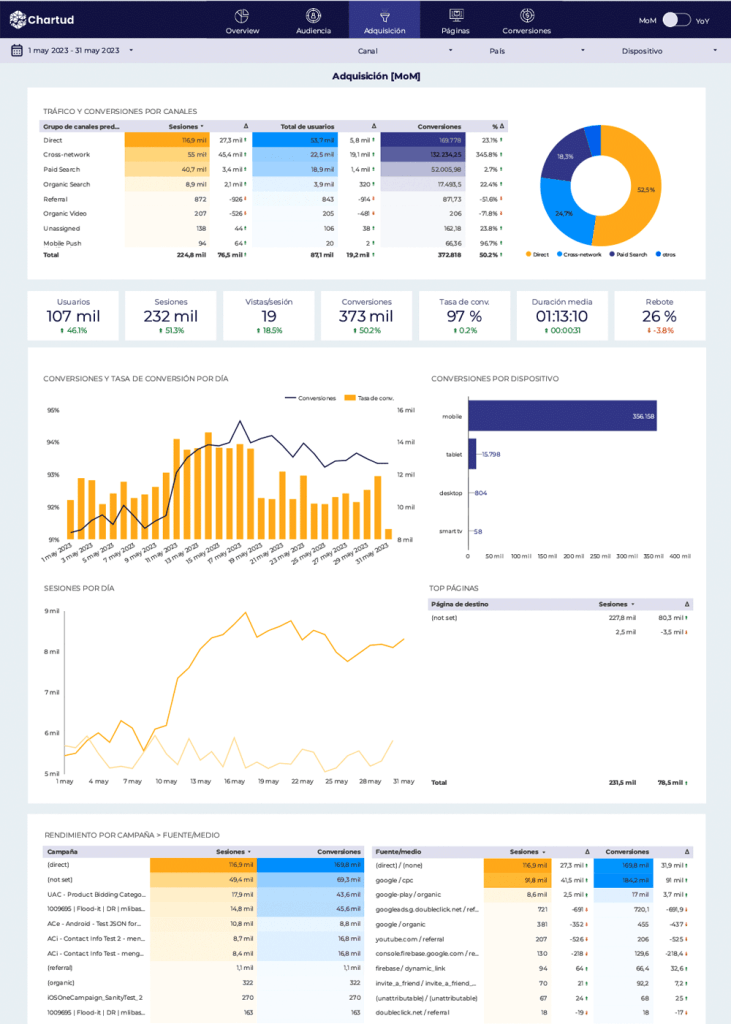731x1024 pixels.
Task: Click the Cross-network legend swatch
Action: click(x=559, y=254)
